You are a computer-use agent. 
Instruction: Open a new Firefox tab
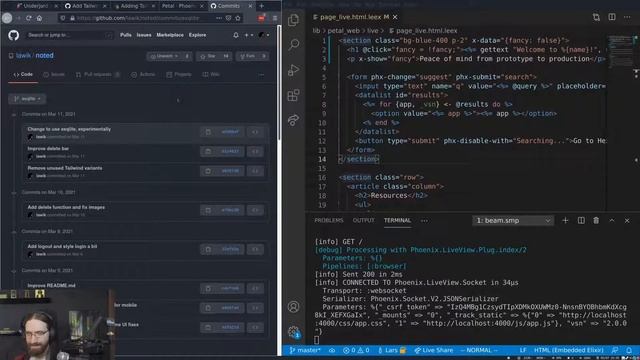[x=262, y=6]
